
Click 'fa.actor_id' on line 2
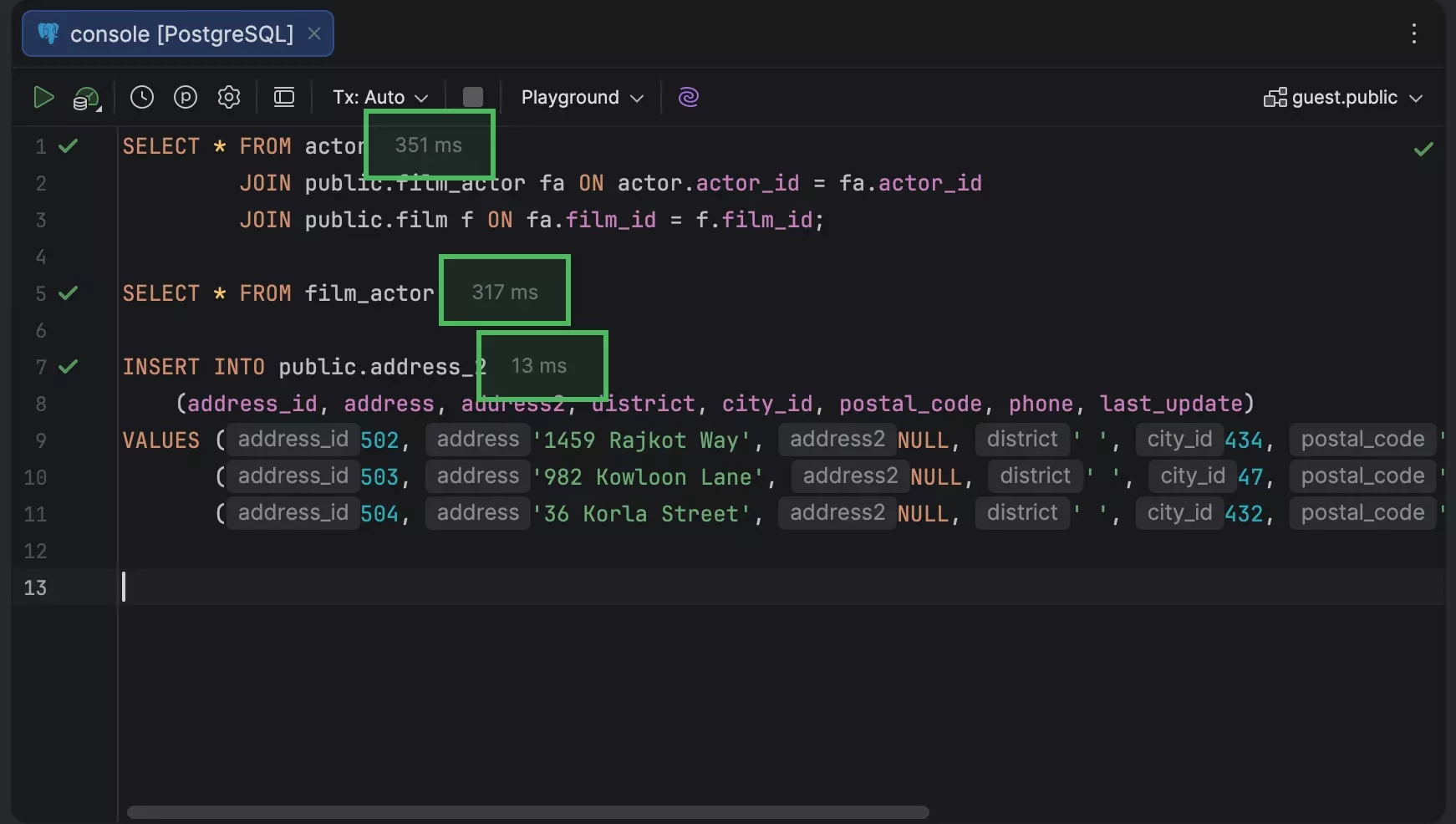(x=911, y=183)
